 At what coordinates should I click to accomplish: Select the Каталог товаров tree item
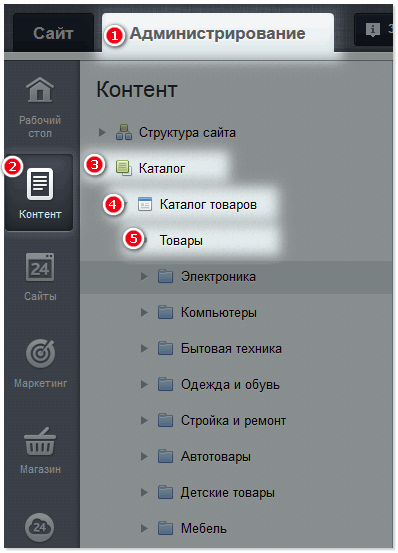pyautogui.click(x=208, y=204)
